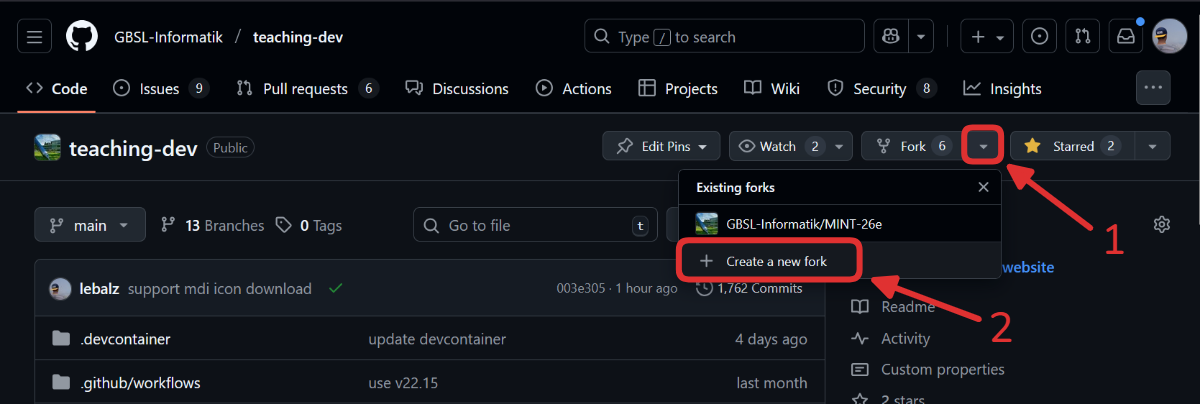1200x404 pixels.
Task: Open repository About settings gear
Action: (x=1161, y=224)
